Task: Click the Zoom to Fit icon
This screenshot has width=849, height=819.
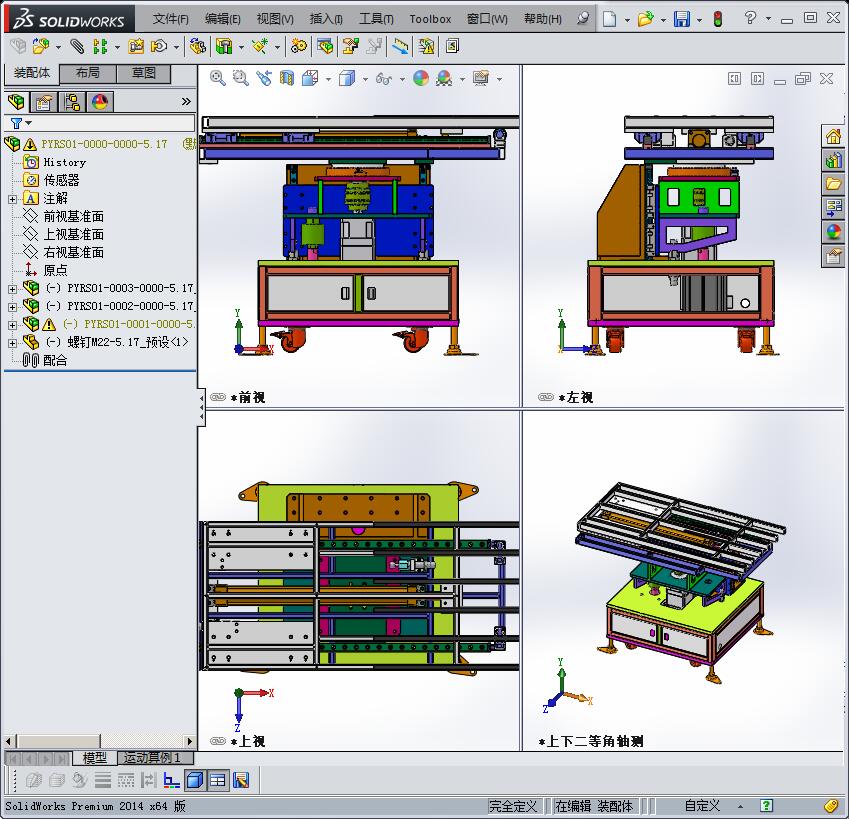Action: point(218,78)
